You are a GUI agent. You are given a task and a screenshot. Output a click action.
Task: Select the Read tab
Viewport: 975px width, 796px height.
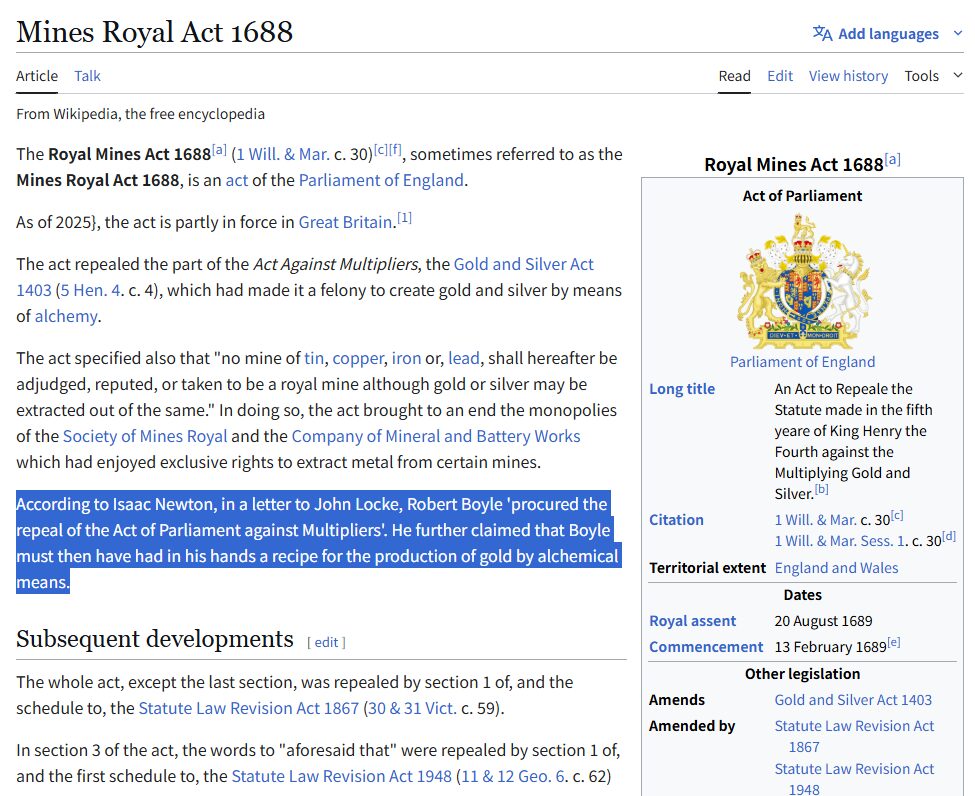734,76
